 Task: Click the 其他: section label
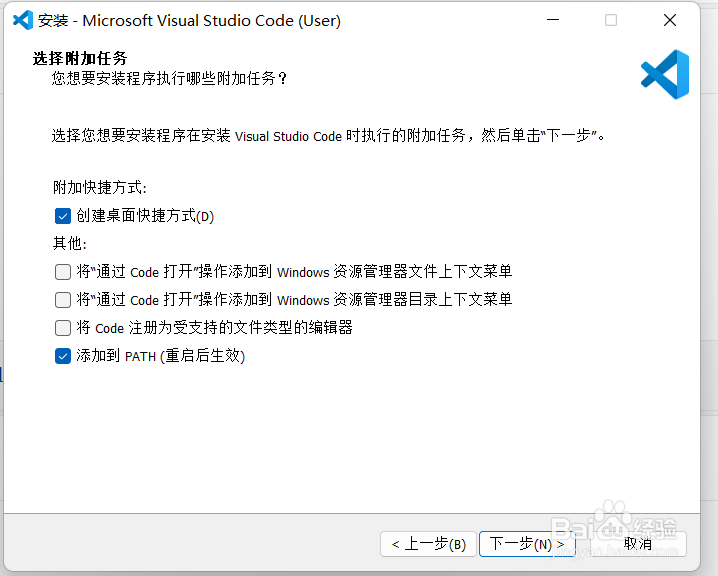coord(70,244)
